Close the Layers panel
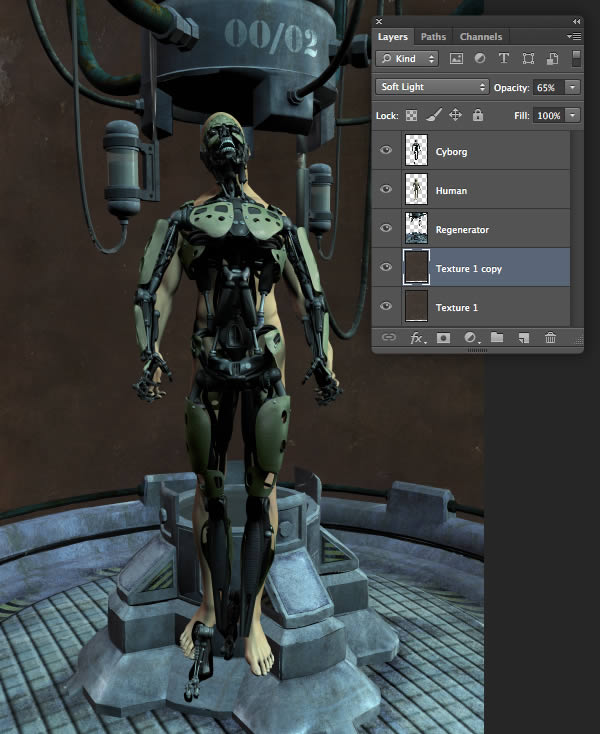The width and height of the screenshot is (600, 734). [x=379, y=22]
